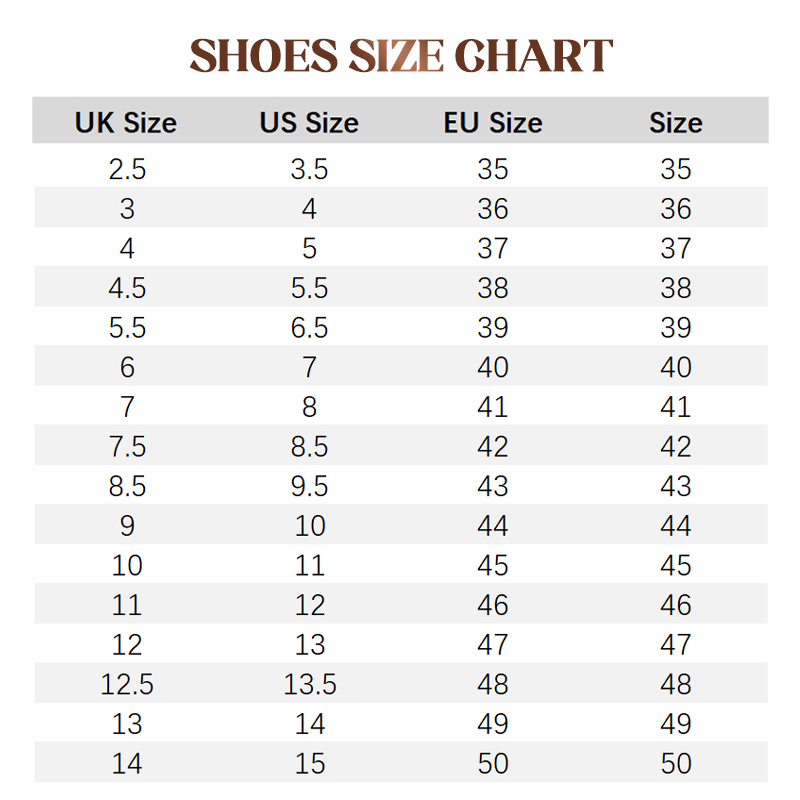Click US size 3.5 cell
This screenshot has height=800, width=800.
pos(309,169)
